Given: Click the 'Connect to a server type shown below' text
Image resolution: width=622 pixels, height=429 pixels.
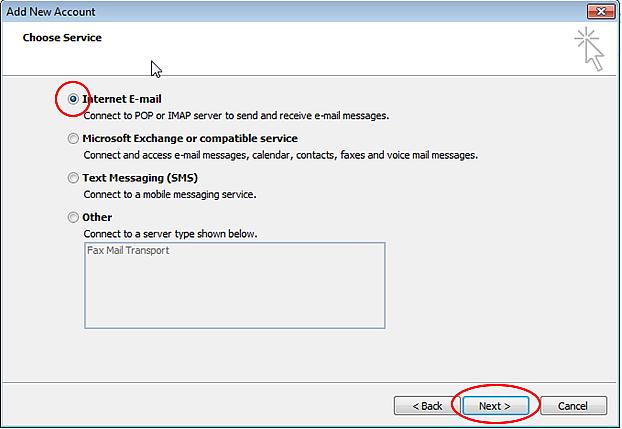Looking at the screenshot, I should click(x=170, y=234).
